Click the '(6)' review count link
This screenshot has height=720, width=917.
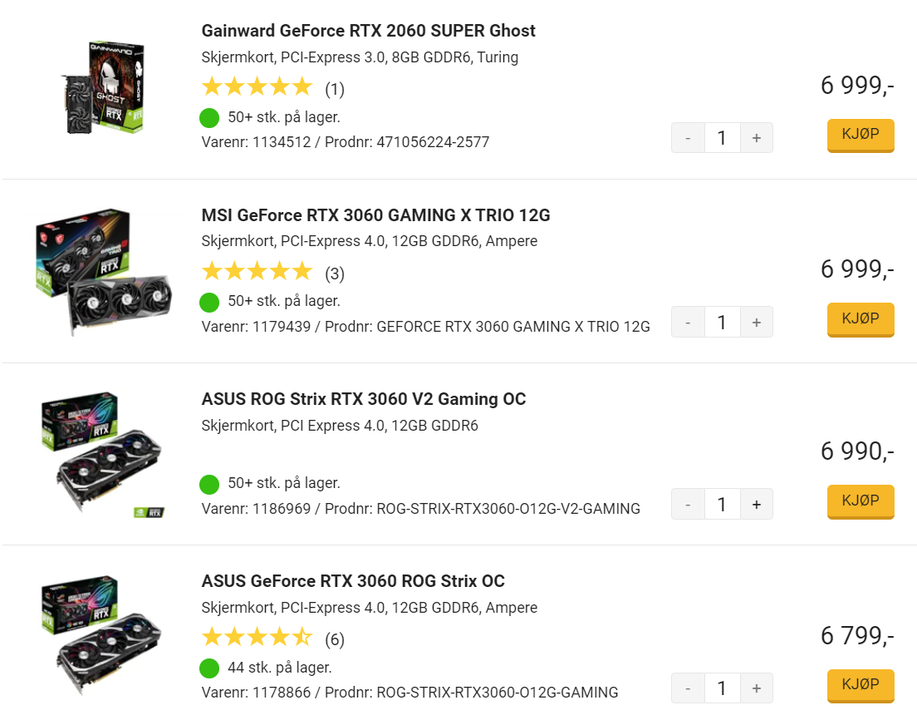point(334,639)
